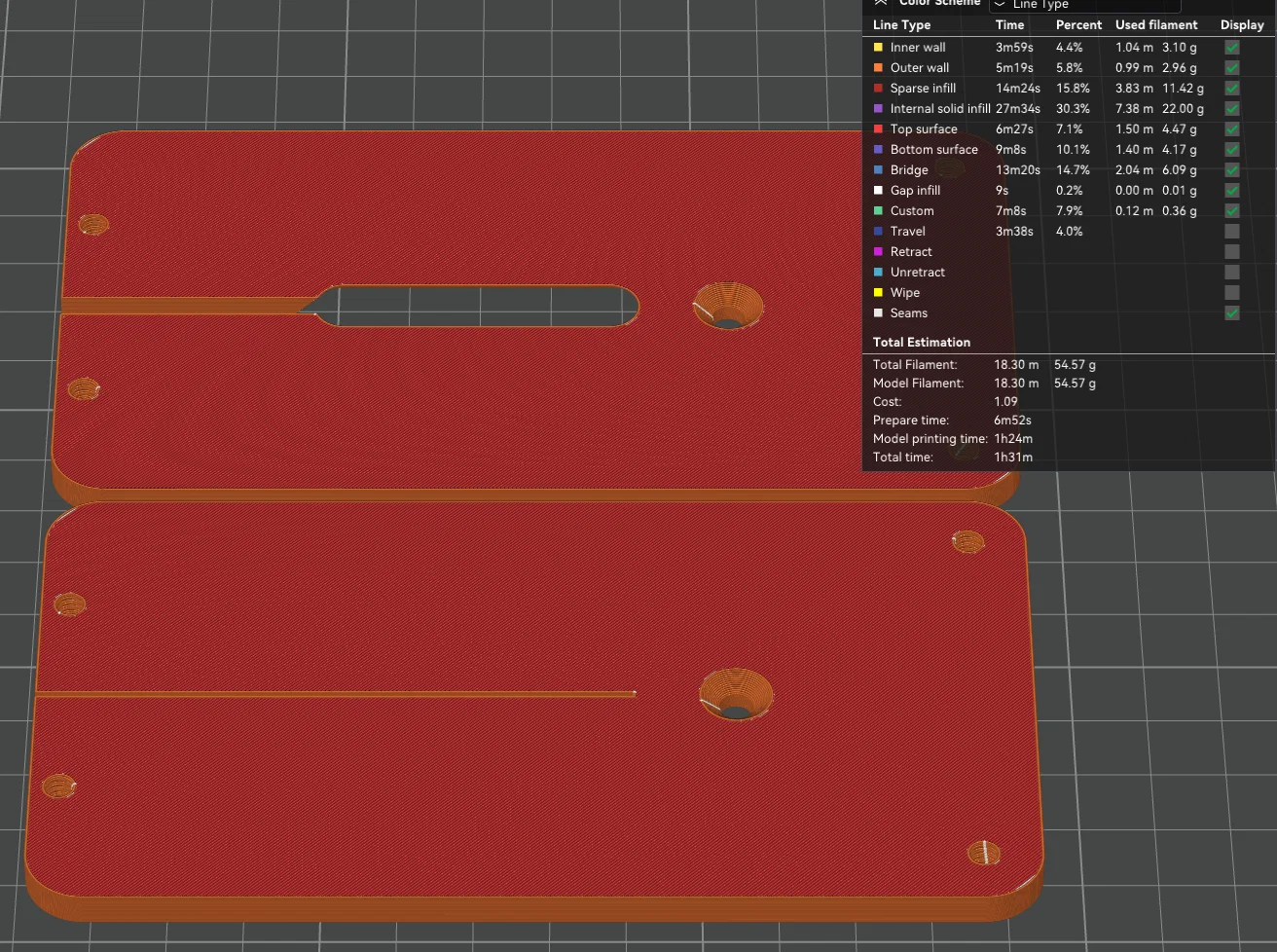Enable Travel moves display checkbox
Screen dimensions: 1277x952
(x=1232, y=231)
